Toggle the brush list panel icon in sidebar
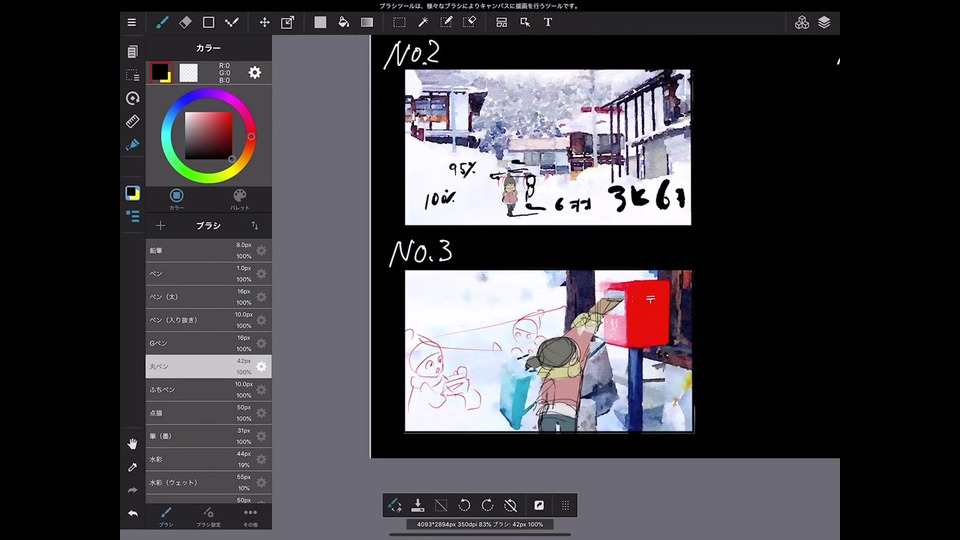The height and width of the screenshot is (540, 960). (x=132, y=216)
